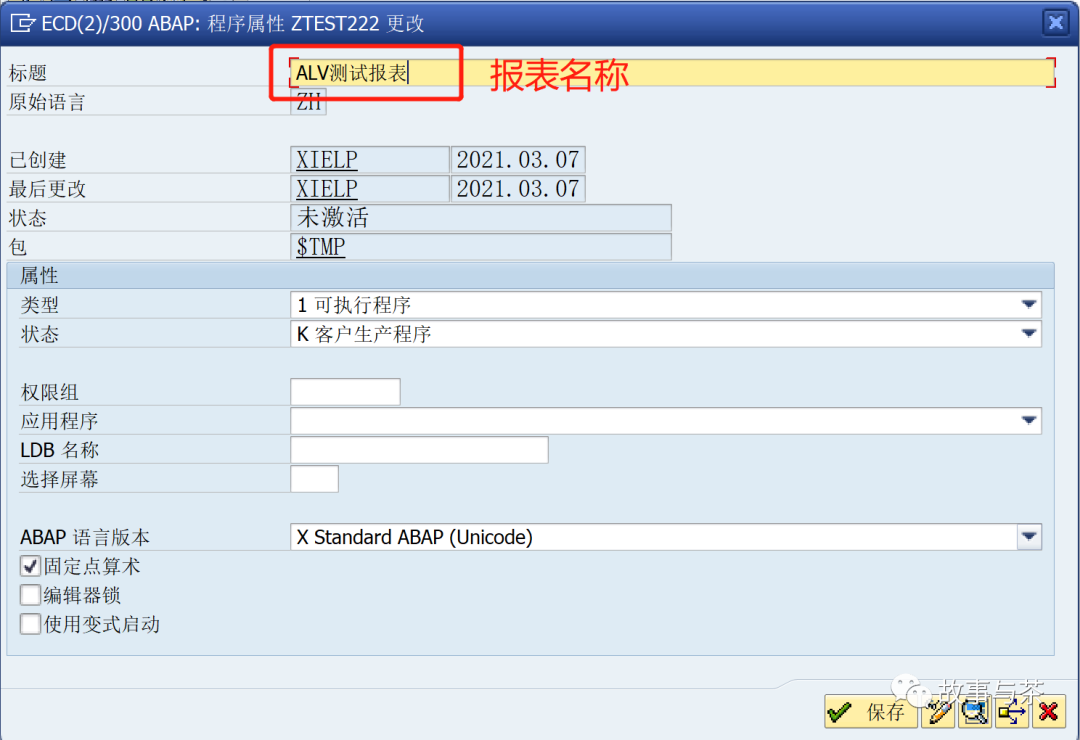Image resolution: width=1080 pixels, height=740 pixels.
Task: Click the $TMP package link
Action: point(320,247)
